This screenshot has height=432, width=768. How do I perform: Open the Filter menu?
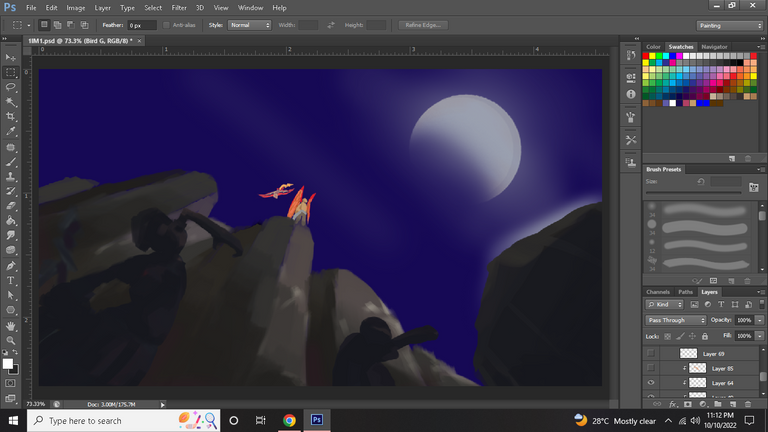[x=179, y=8]
